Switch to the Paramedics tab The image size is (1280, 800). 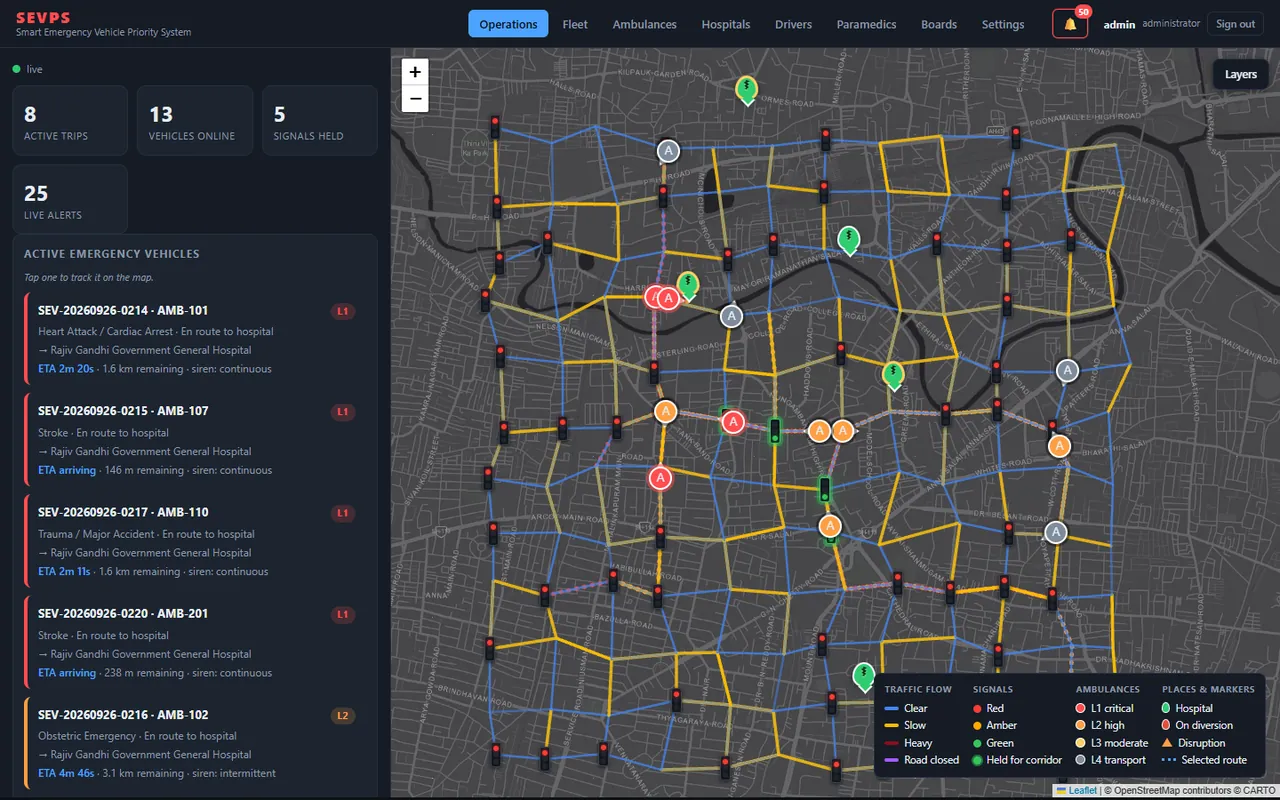click(x=866, y=24)
